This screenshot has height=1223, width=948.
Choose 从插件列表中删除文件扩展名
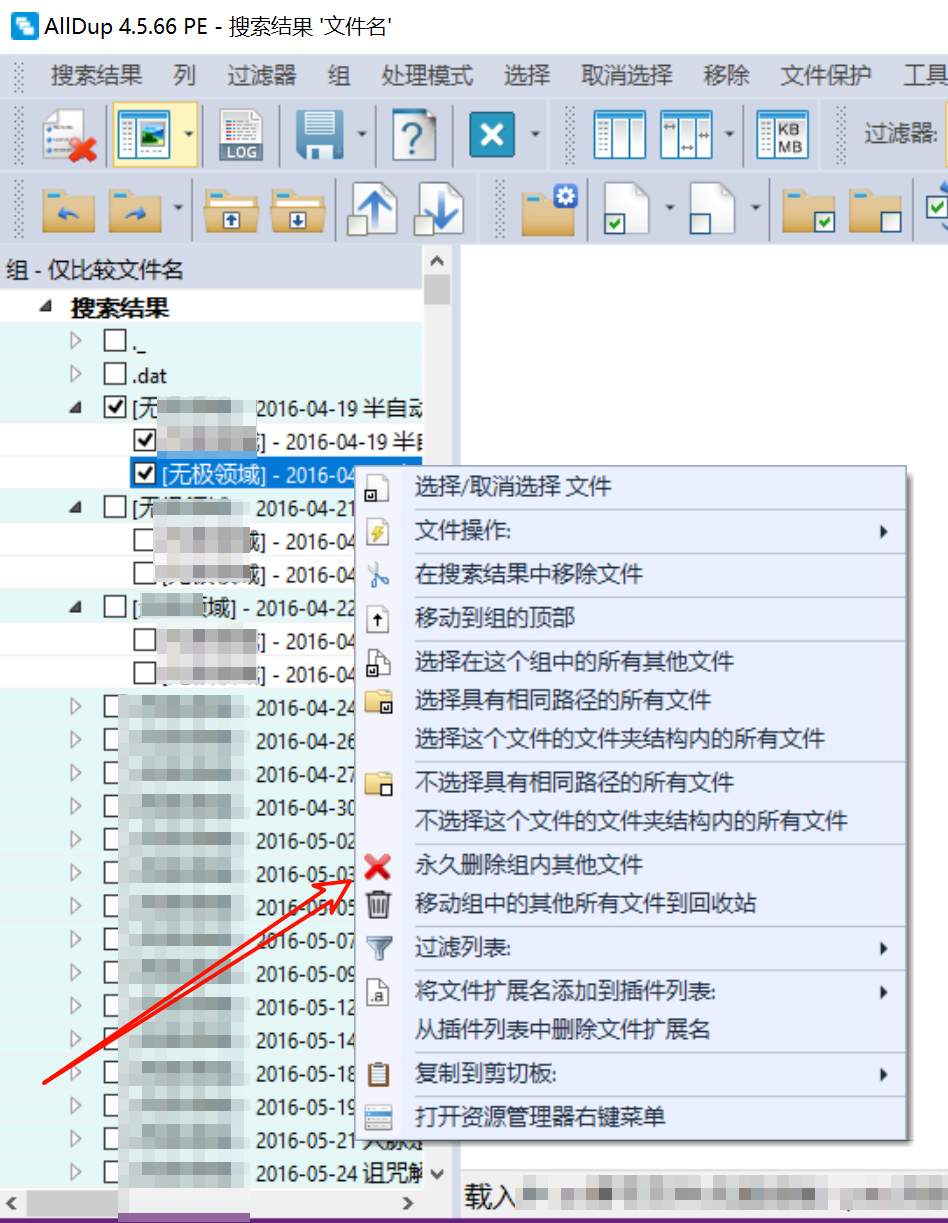coord(632,1030)
